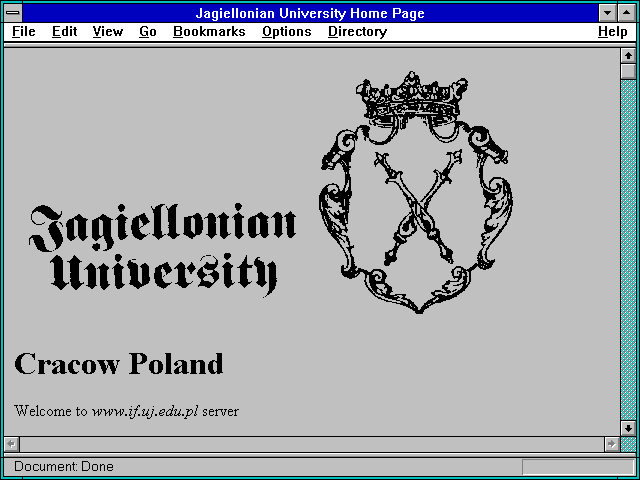Click the Cracow Poland heading

point(119,364)
